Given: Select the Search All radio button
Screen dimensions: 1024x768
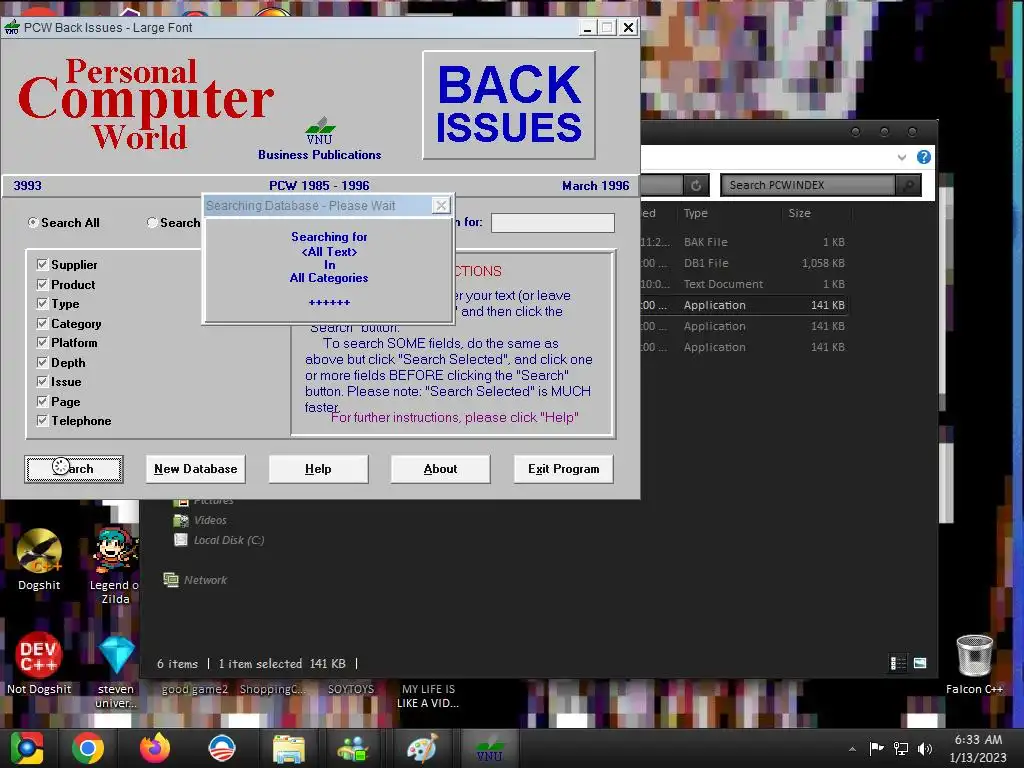Looking at the screenshot, I should point(33,223).
